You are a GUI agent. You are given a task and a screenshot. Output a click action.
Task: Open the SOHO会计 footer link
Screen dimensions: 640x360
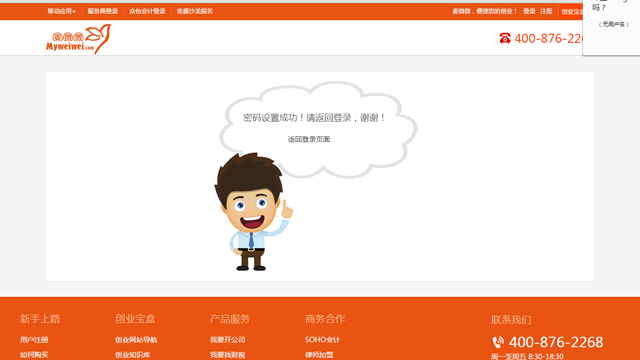pos(322,340)
